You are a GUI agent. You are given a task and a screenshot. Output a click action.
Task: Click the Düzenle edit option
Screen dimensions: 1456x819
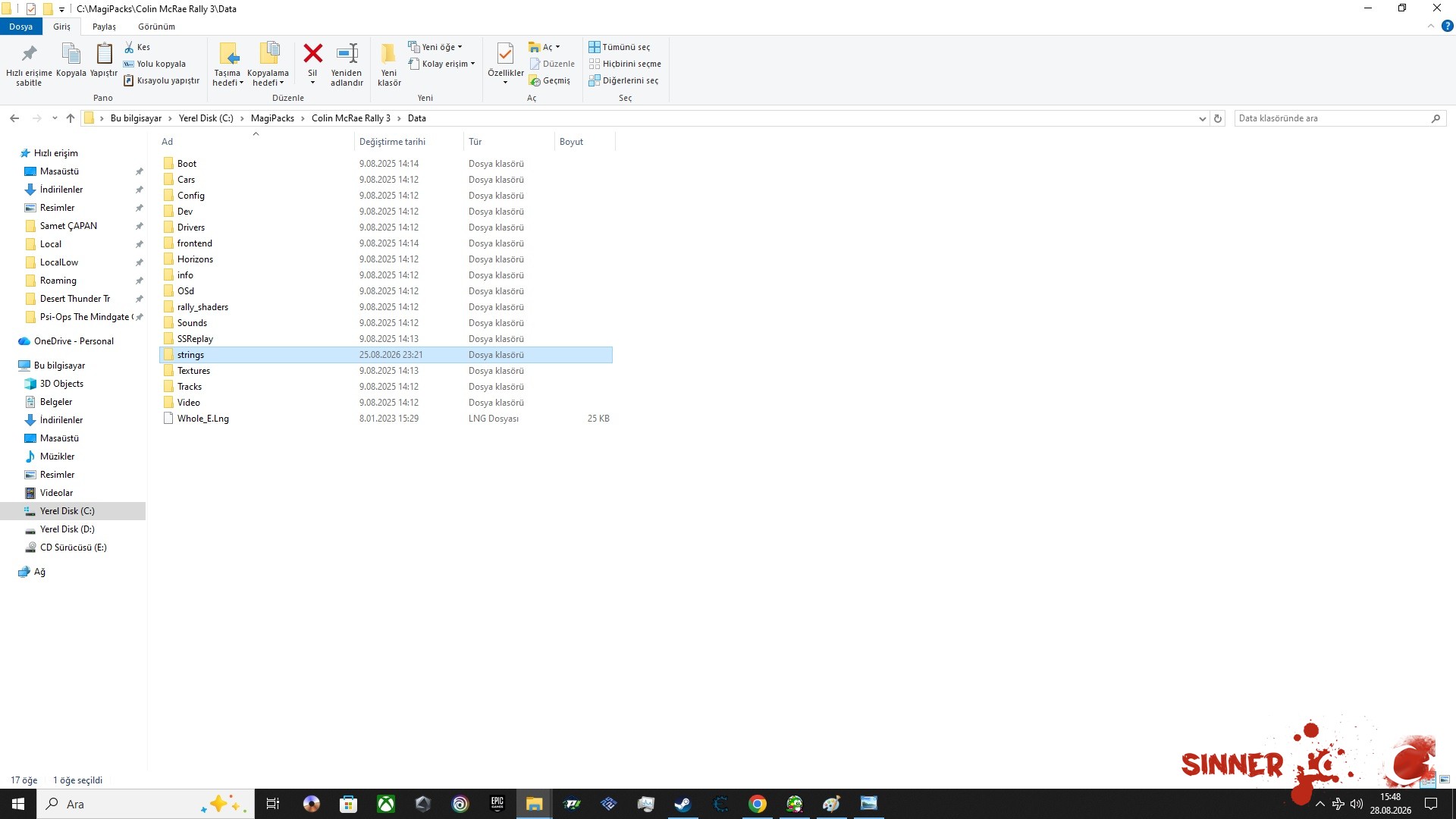click(x=552, y=64)
